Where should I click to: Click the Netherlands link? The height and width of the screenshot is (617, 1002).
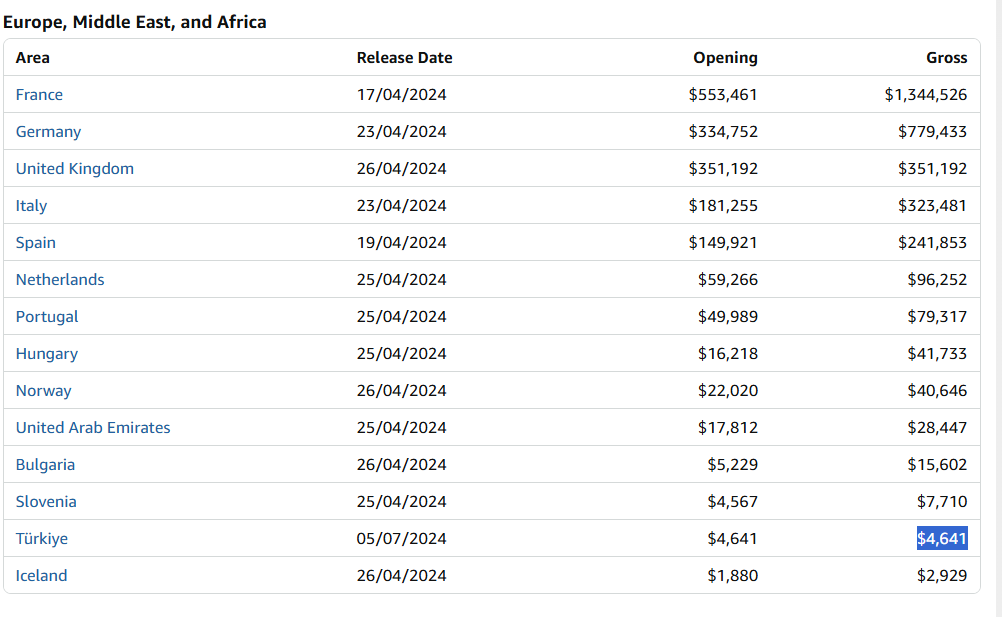60,280
